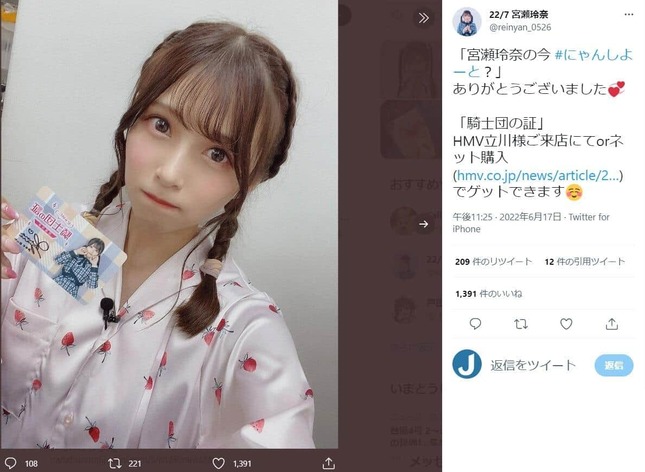
Task: Like the tweet with heart icon
Action: pyautogui.click(x=566, y=324)
